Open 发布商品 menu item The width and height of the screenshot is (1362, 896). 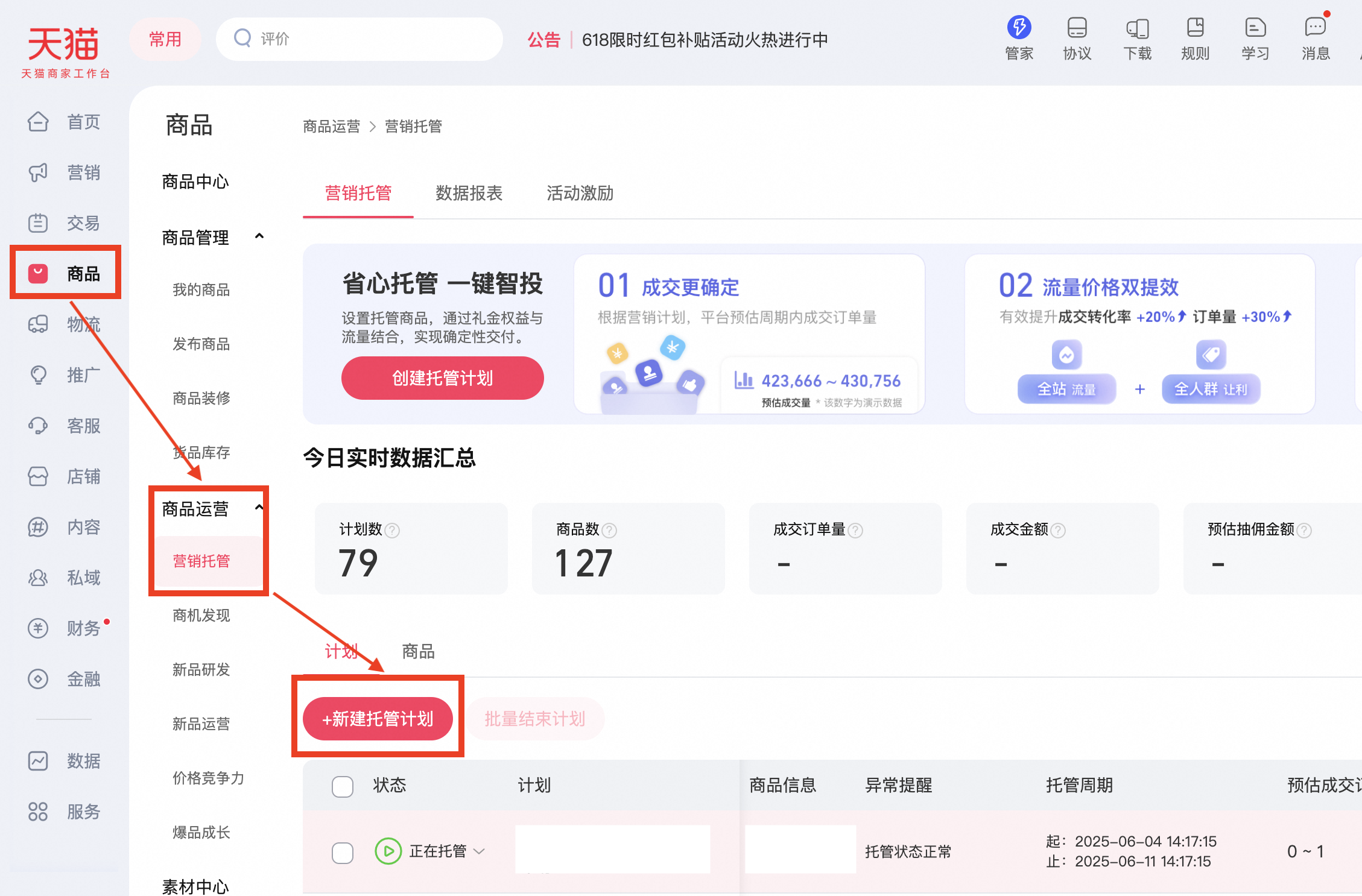(x=201, y=344)
